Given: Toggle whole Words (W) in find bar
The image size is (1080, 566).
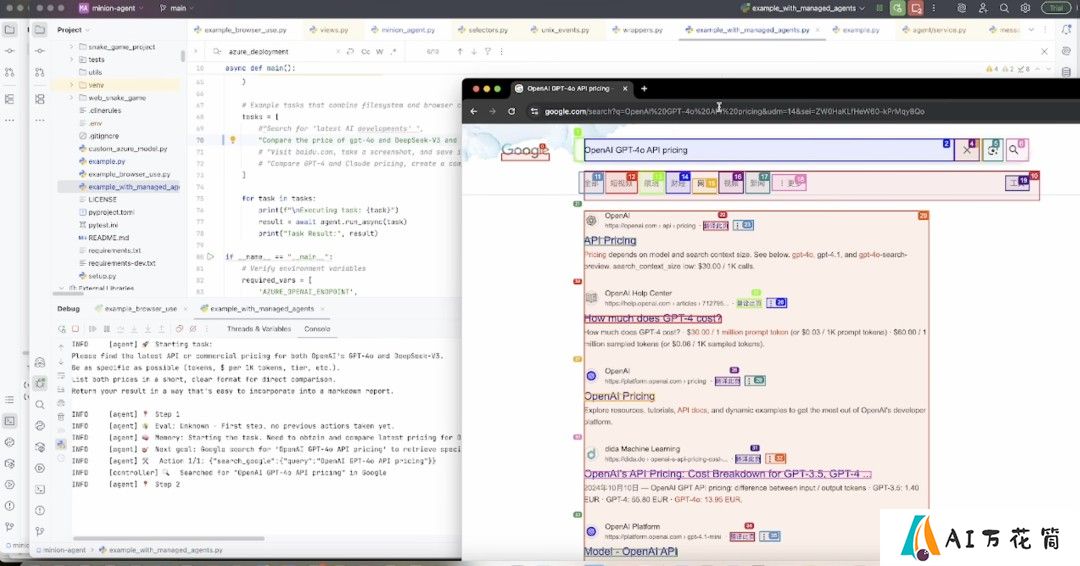Looking at the screenshot, I should 380,52.
